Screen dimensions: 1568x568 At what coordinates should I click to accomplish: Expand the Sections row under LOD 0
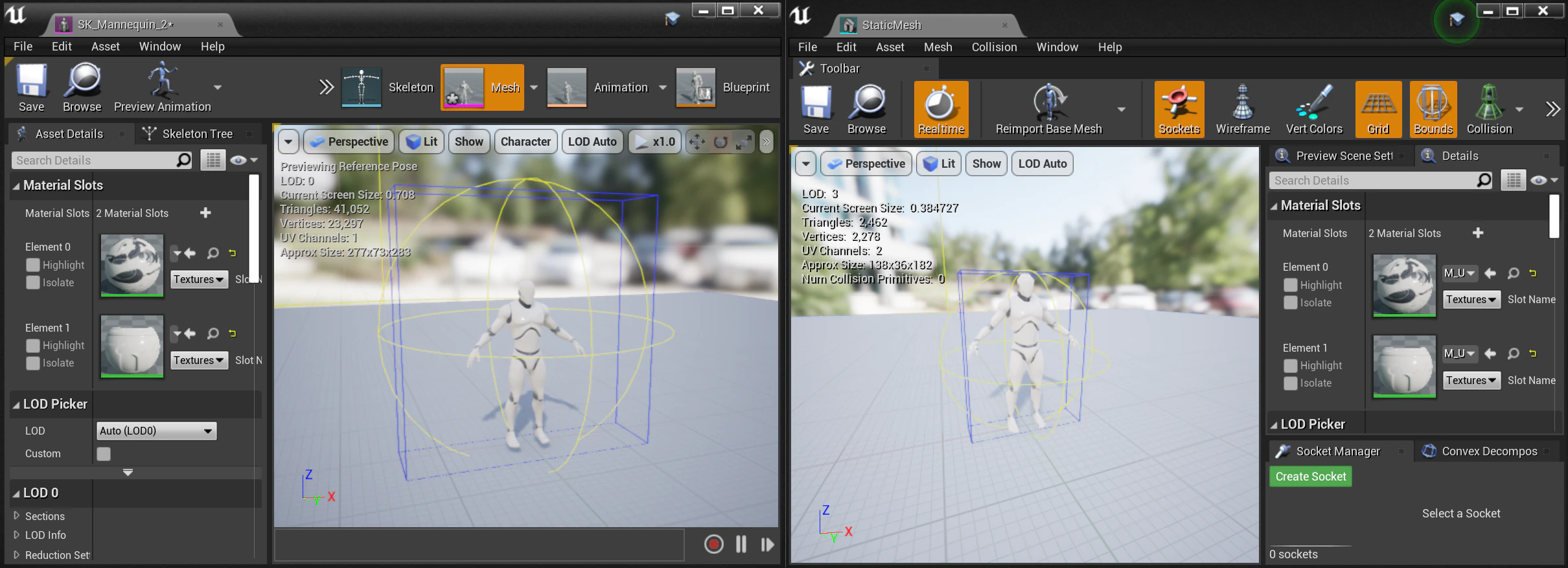tap(17, 516)
